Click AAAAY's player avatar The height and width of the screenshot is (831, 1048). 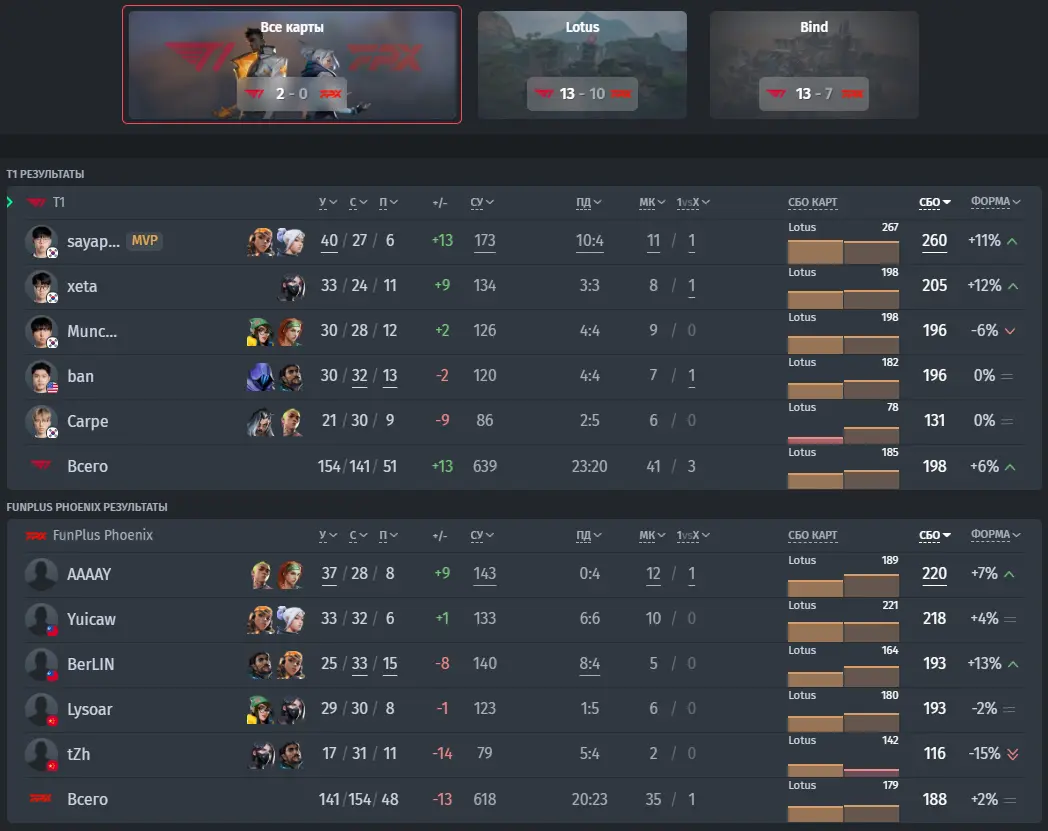click(41, 574)
